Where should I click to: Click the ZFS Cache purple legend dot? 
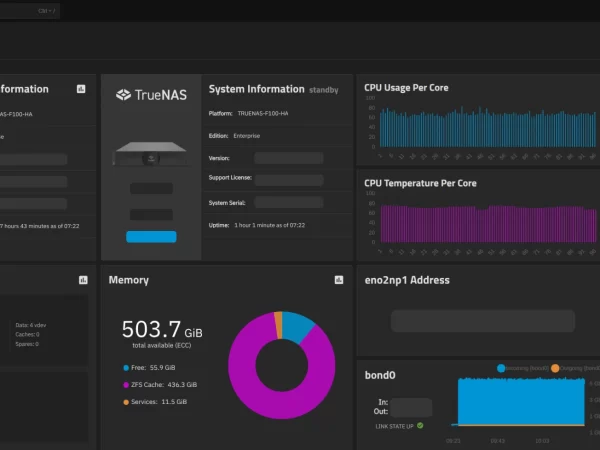pyautogui.click(x=125, y=384)
